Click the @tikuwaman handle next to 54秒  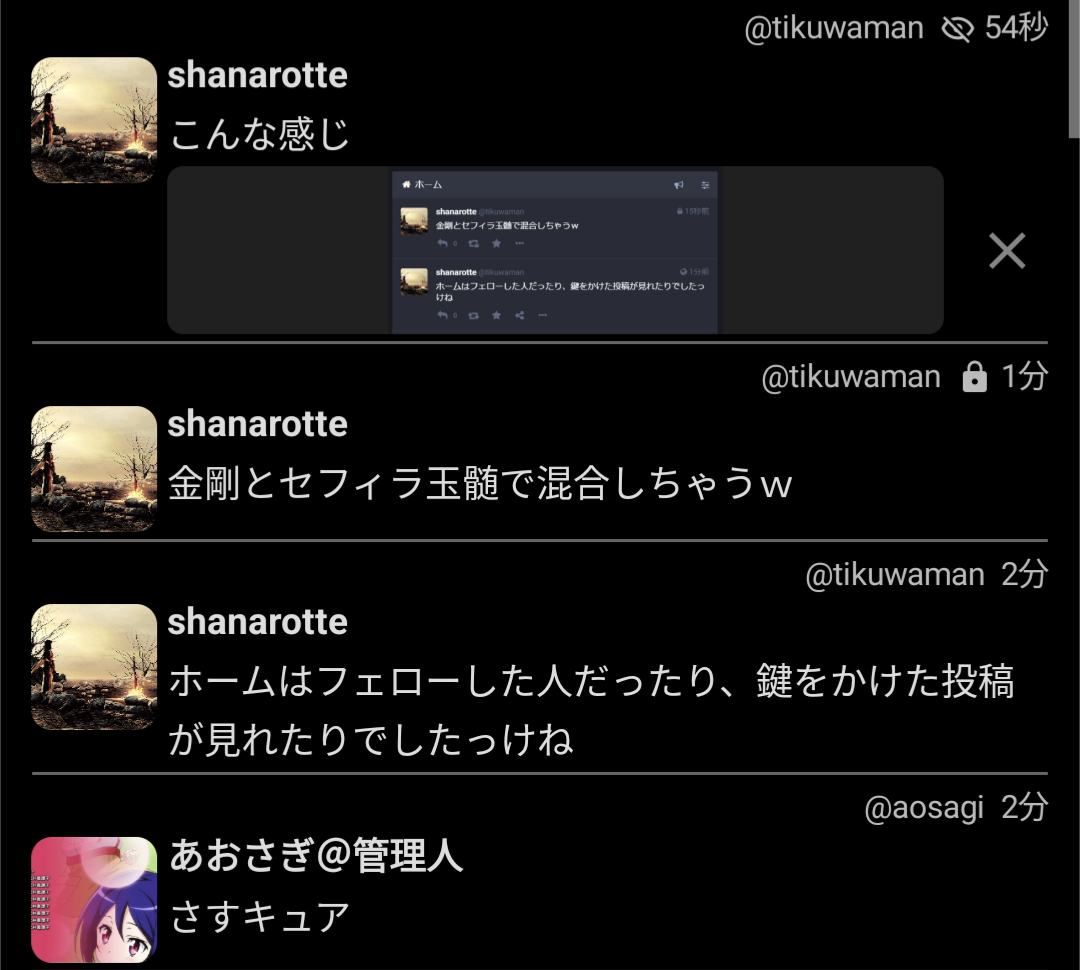[x=834, y=29]
